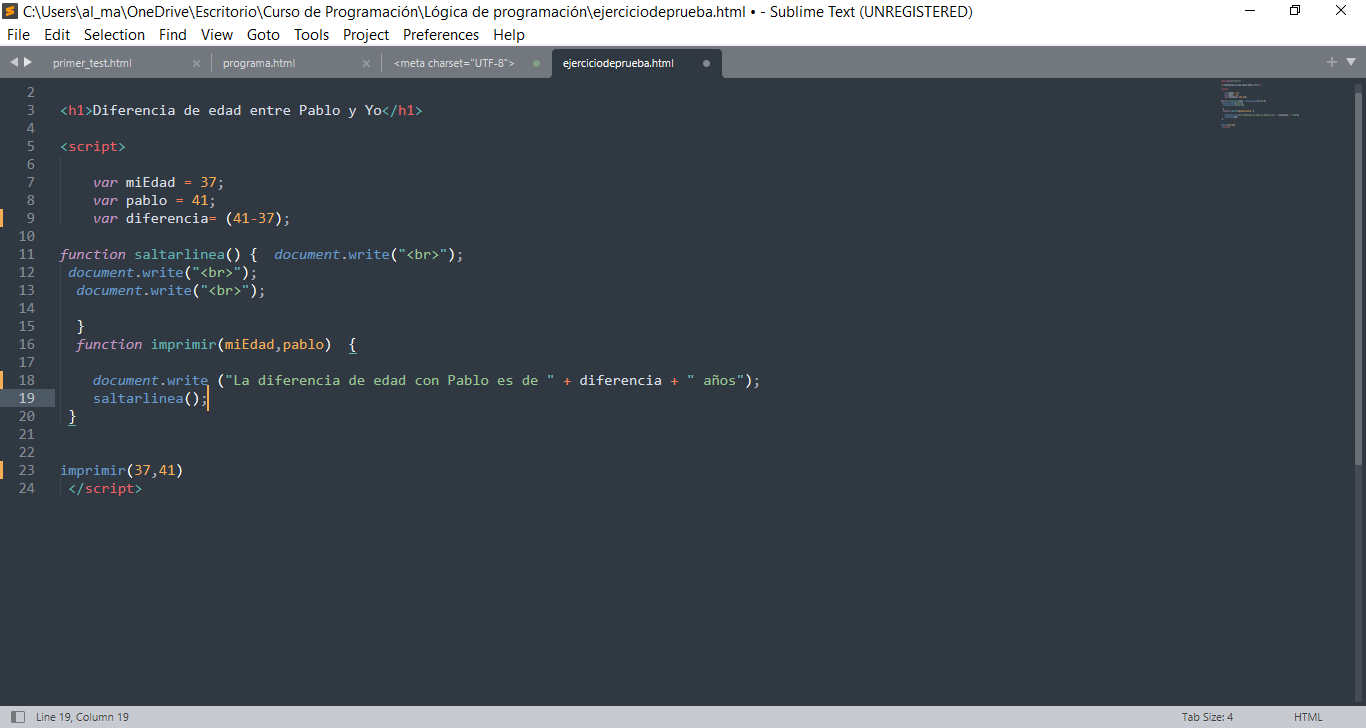This screenshot has height=728, width=1366.
Task: Click the saltarlinea(); call on line 19
Action: [150, 398]
